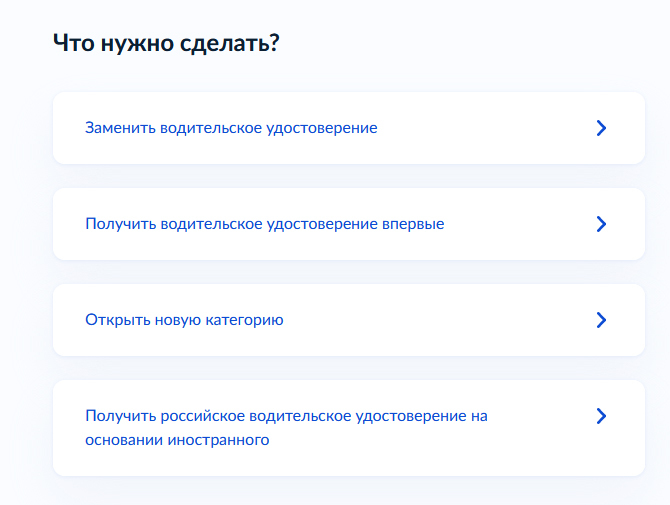The width and height of the screenshot is (670, 505).
Task: Click arrow icon next to 'Получить водительское удостоверение впервые'
Action: 601,224
